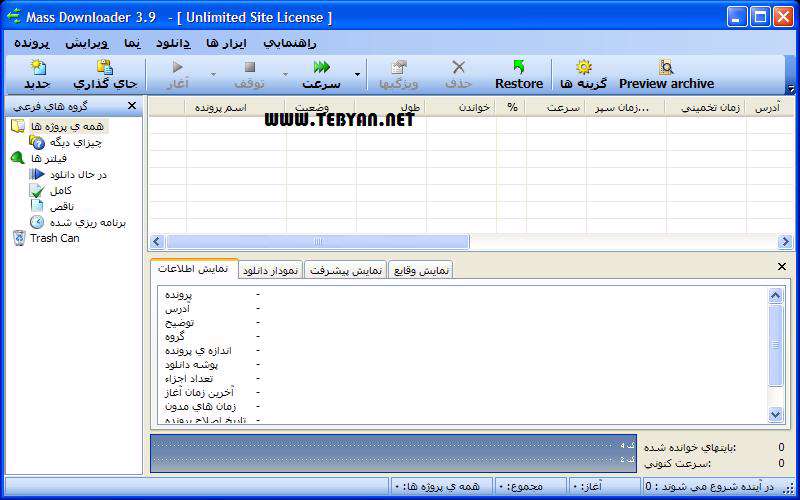The image size is (800, 500).
Task: Click the پوشه دانلود info row
Action: (x=212, y=365)
